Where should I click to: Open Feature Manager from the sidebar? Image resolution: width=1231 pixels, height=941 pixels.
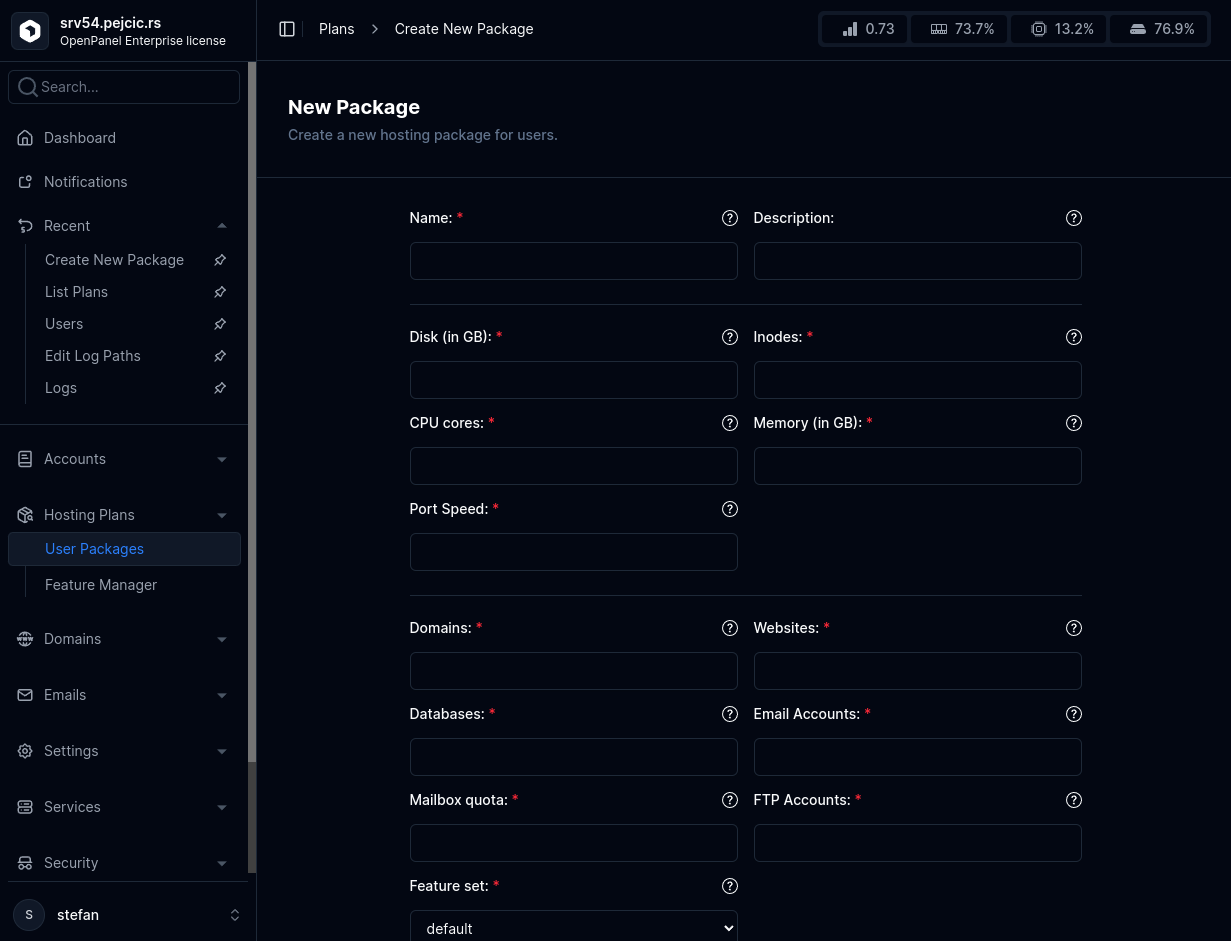pos(101,584)
